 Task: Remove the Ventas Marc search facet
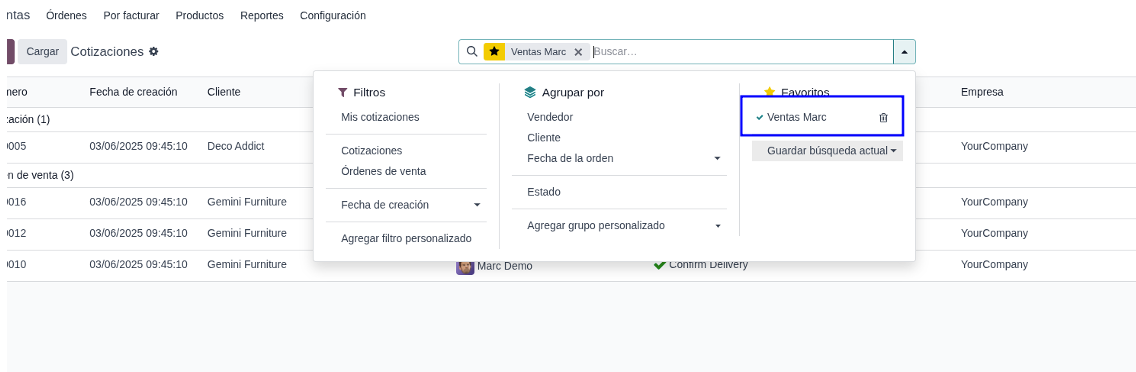[578, 51]
